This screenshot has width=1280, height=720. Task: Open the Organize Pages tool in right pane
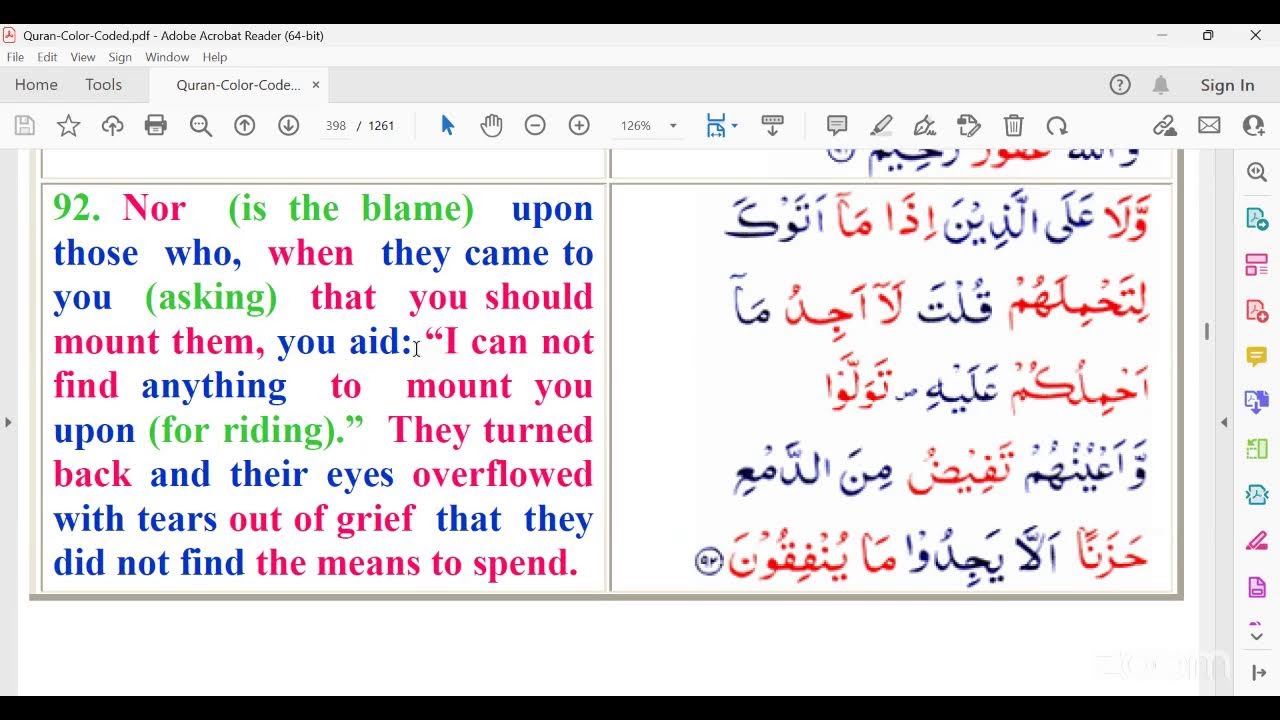(x=1257, y=265)
